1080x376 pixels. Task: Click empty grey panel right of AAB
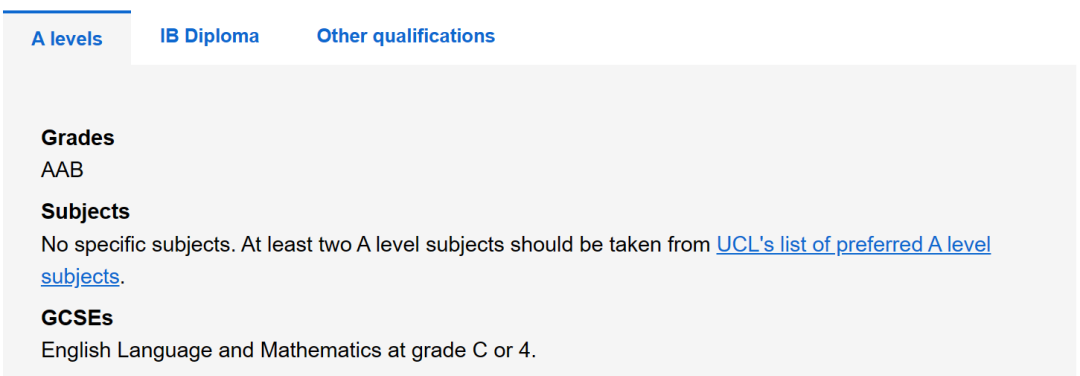coord(551,169)
